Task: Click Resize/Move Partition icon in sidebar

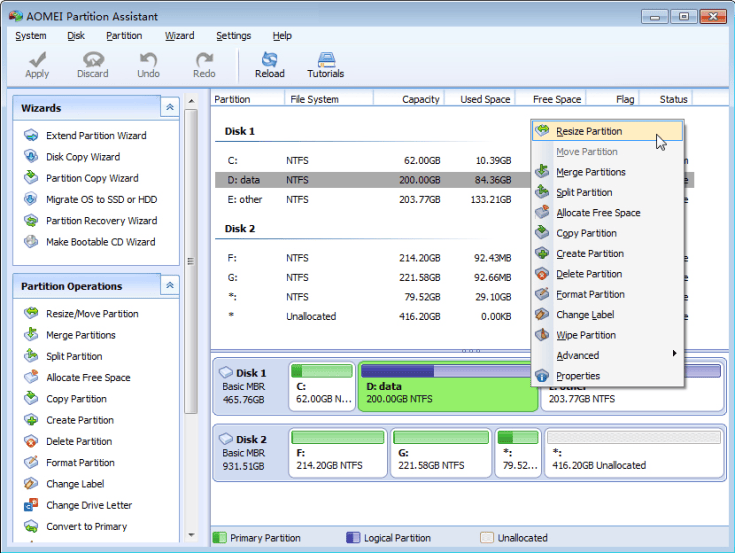Action: pos(31,313)
